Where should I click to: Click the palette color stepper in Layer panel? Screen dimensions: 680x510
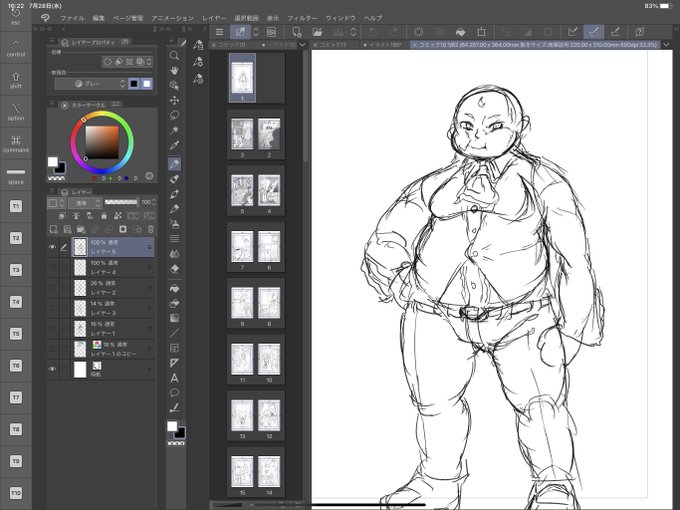[62, 203]
